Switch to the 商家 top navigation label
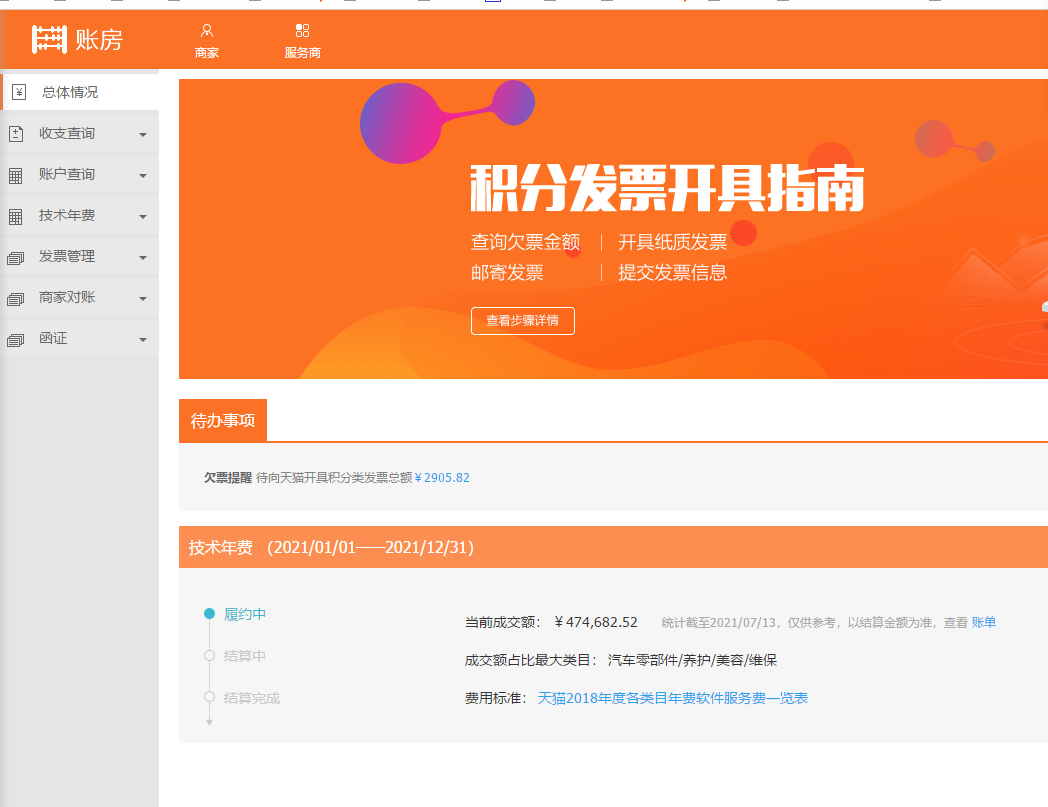This screenshot has height=807, width=1048. click(207, 53)
